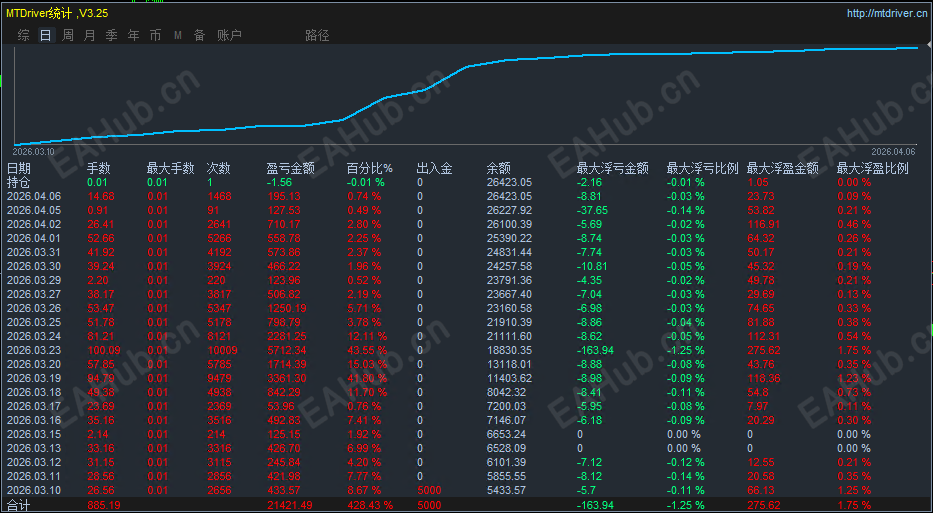Select the 2026.03.26 date row
The width and height of the screenshot is (933, 513).
point(35,308)
